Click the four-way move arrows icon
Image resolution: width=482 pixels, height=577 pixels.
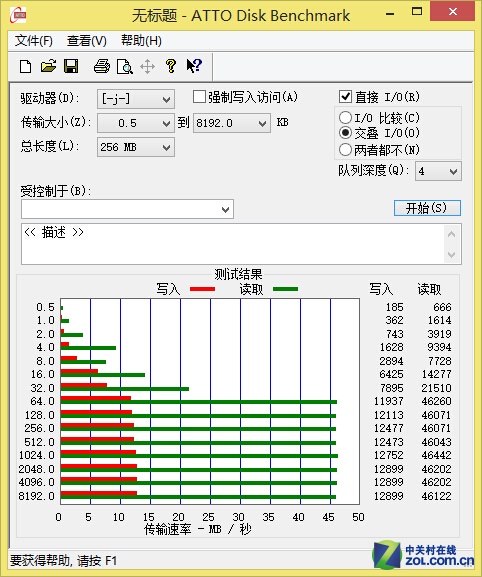coord(147,67)
